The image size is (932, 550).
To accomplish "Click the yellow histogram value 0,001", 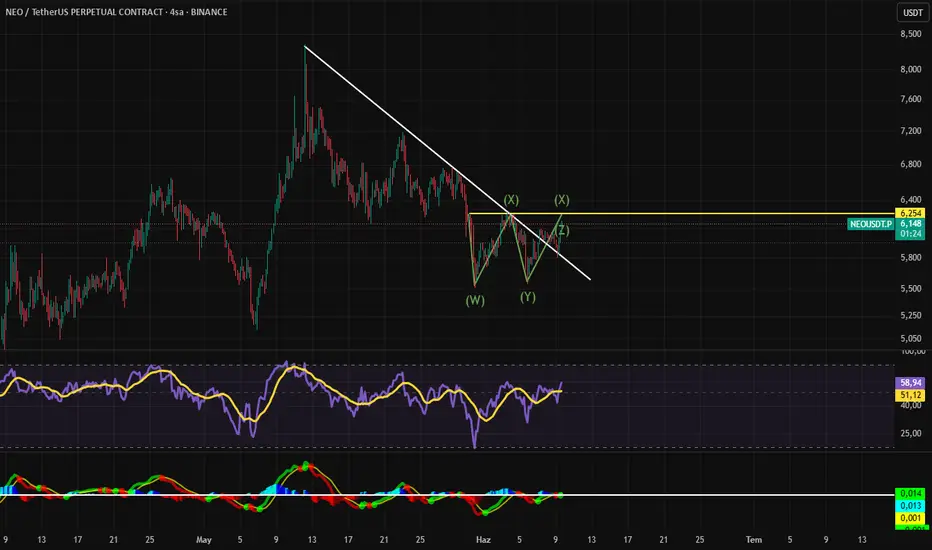I will pos(910,518).
